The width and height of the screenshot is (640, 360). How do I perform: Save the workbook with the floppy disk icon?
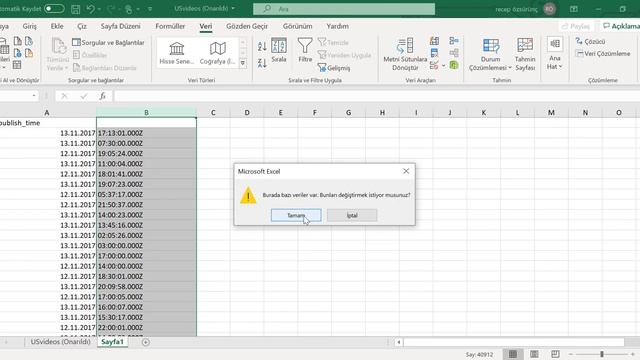tap(76, 9)
